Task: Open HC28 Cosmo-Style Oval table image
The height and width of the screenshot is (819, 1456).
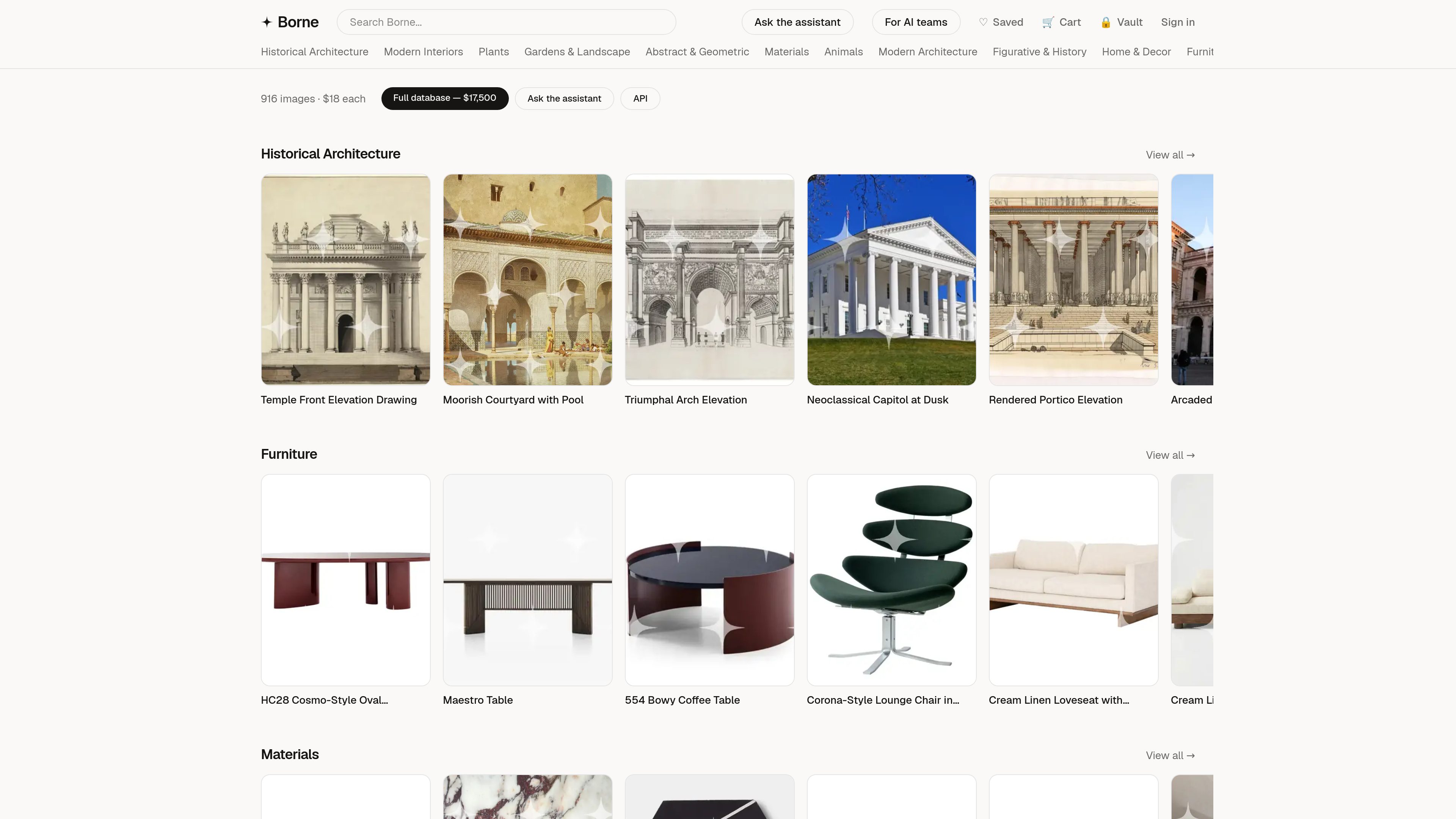Action: (345, 580)
